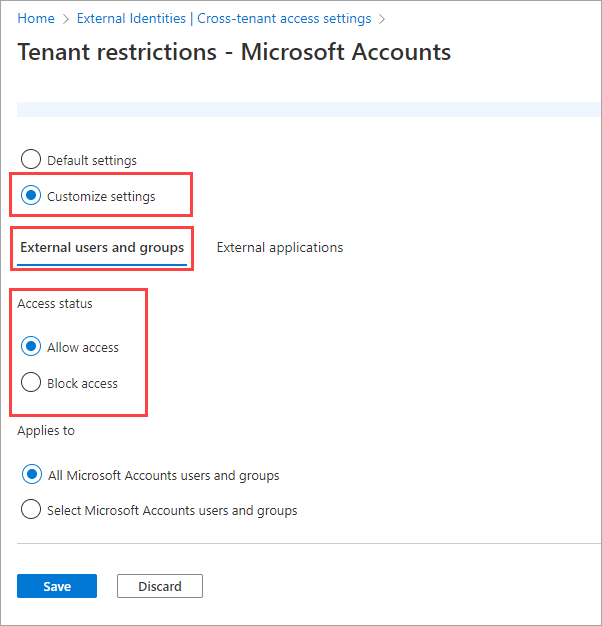Discard the tenant restriction changes
Screen dimensions: 602x626
click(160, 586)
